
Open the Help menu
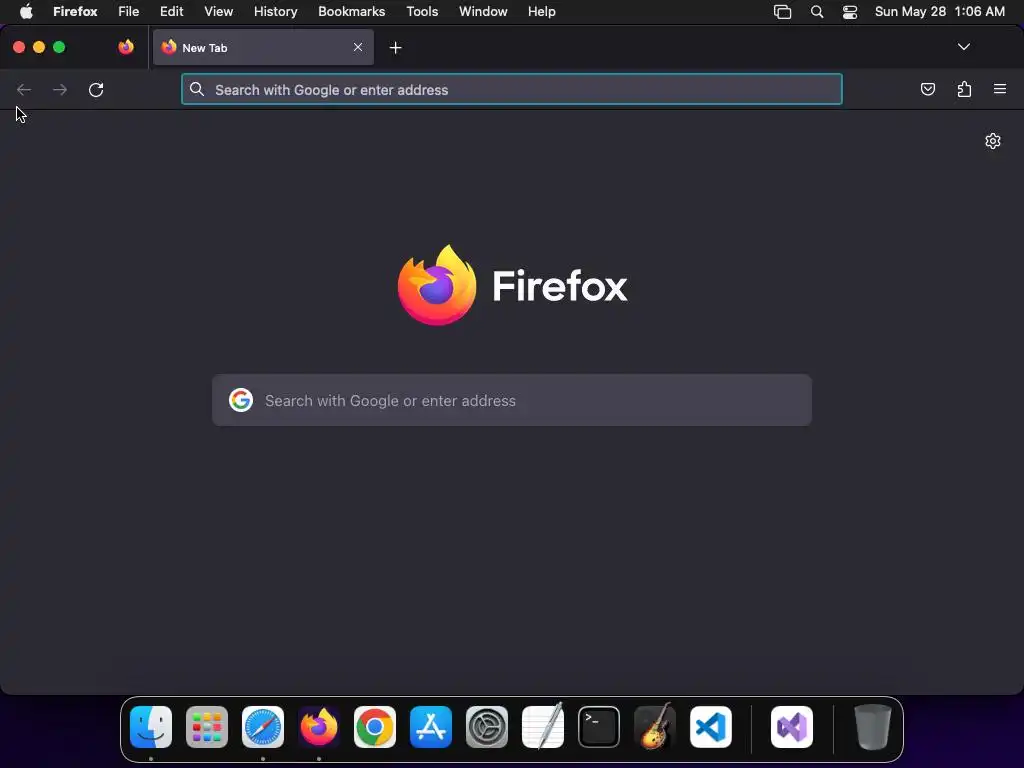[541, 11]
